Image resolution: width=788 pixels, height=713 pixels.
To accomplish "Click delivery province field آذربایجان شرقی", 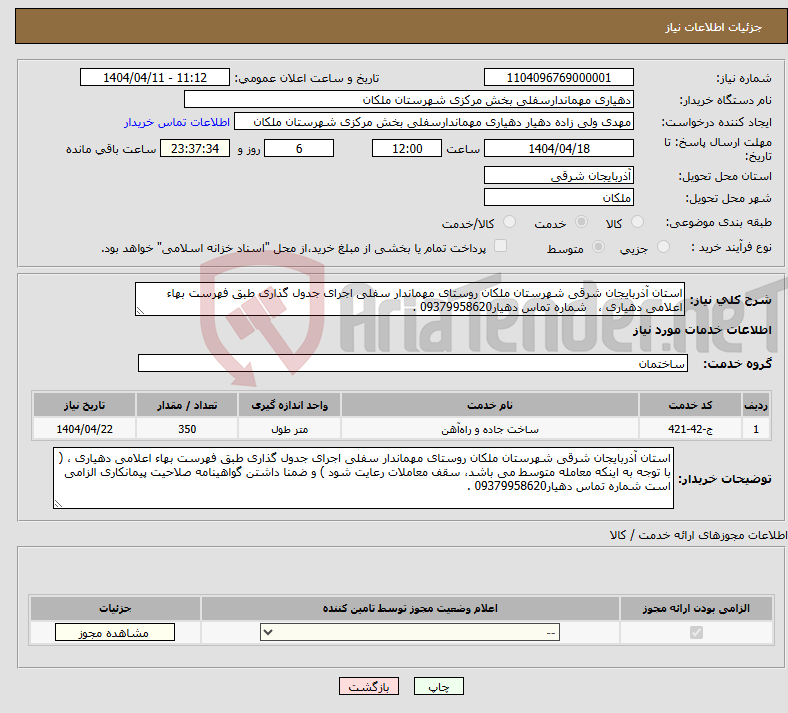I will pos(559,175).
